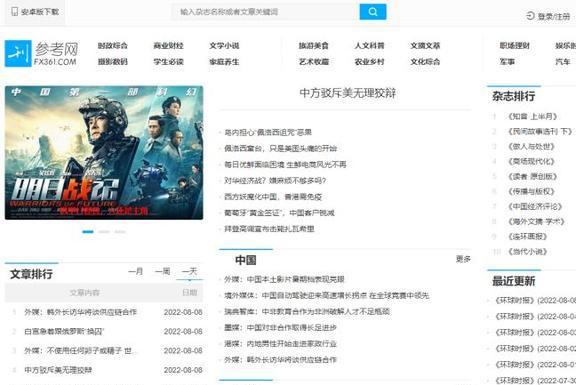This screenshot has width=576, height=385.
Task: Switch article ranking to 一天 tab
Action: (x=190, y=271)
